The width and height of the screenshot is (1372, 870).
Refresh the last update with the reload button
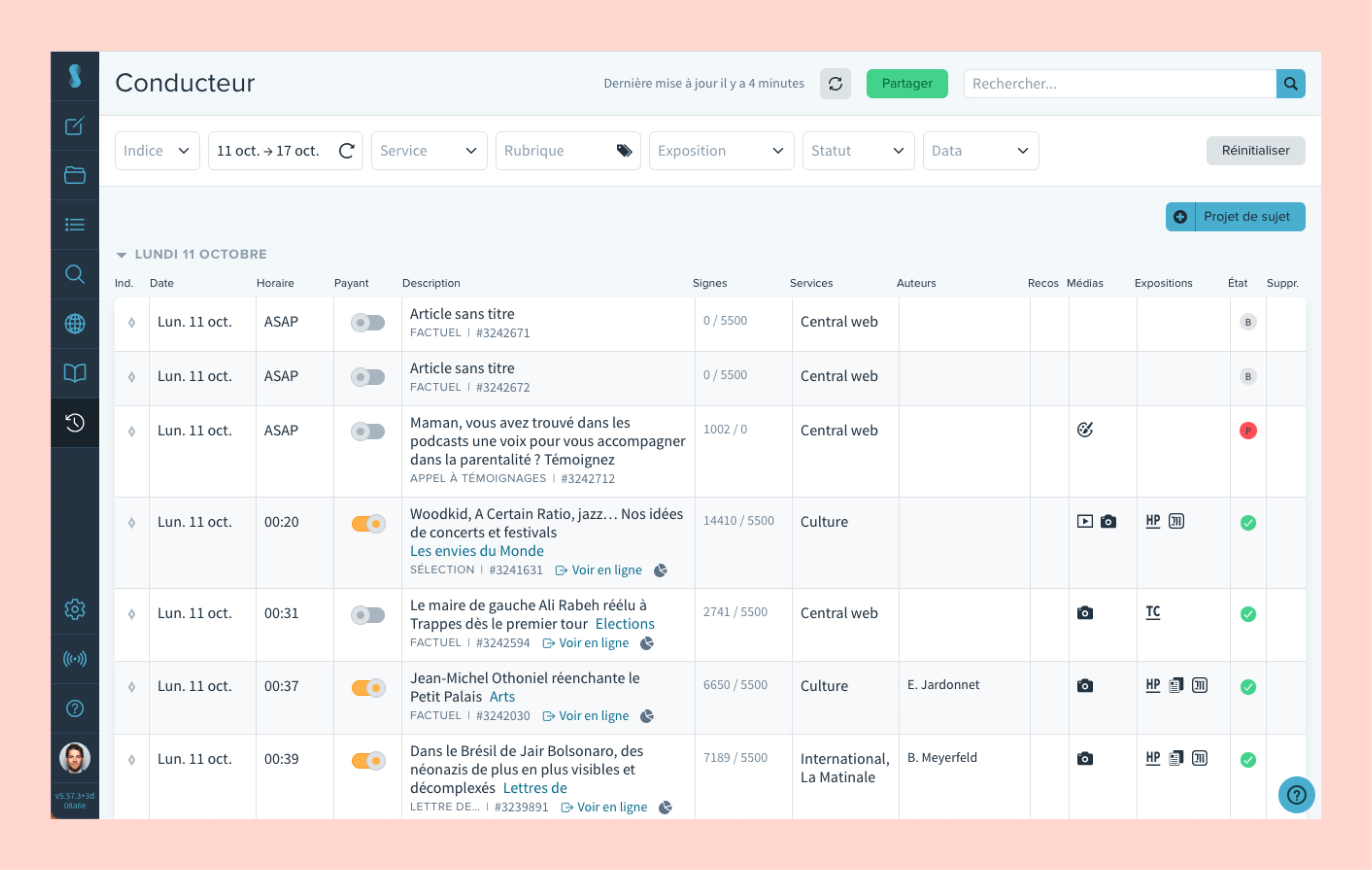[835, 84]
